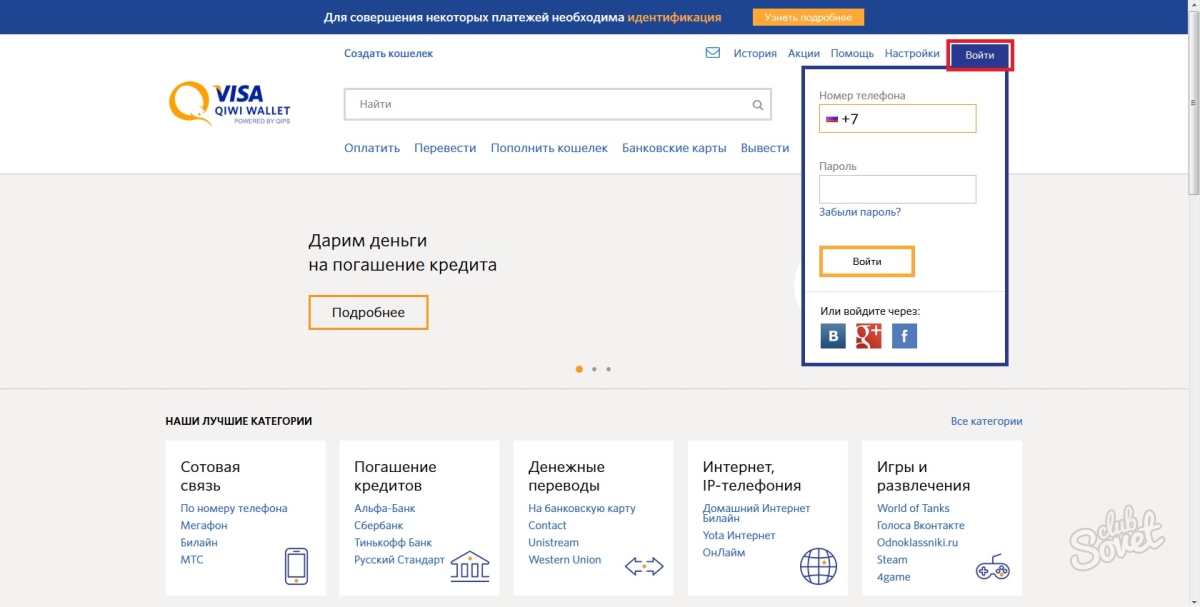Open the Тинькофф Банк link
The width and height of the screenshot is (1200, 607).
(x=393, y=542)
